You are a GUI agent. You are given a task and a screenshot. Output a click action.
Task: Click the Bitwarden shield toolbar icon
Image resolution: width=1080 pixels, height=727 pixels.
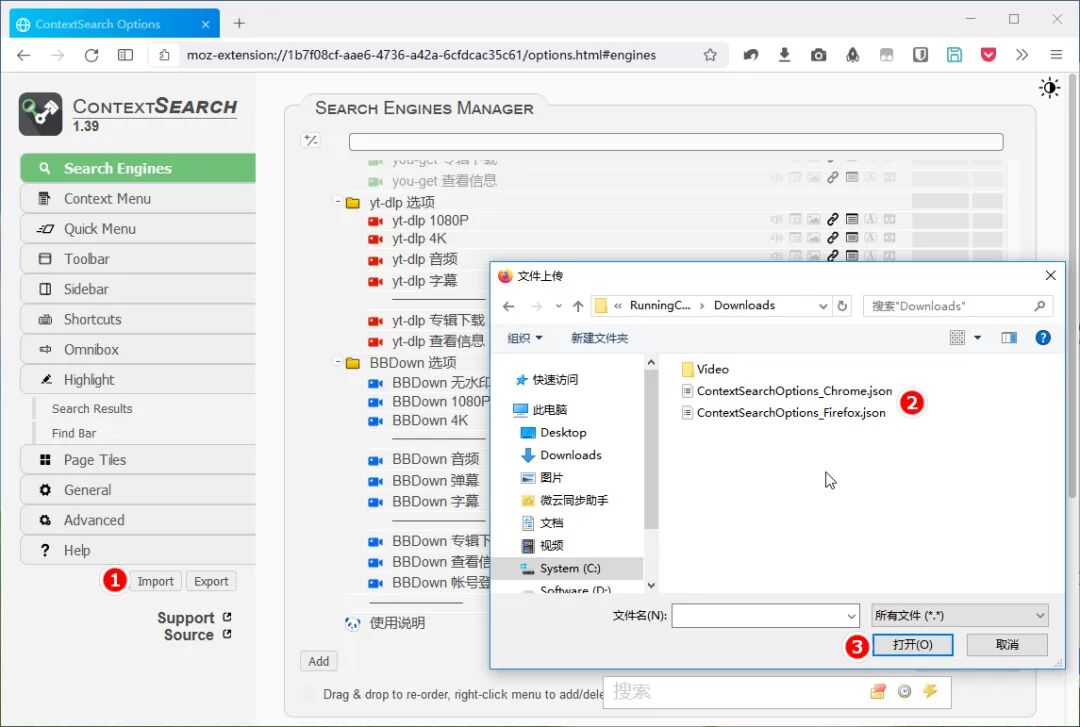tap(920, 55)
